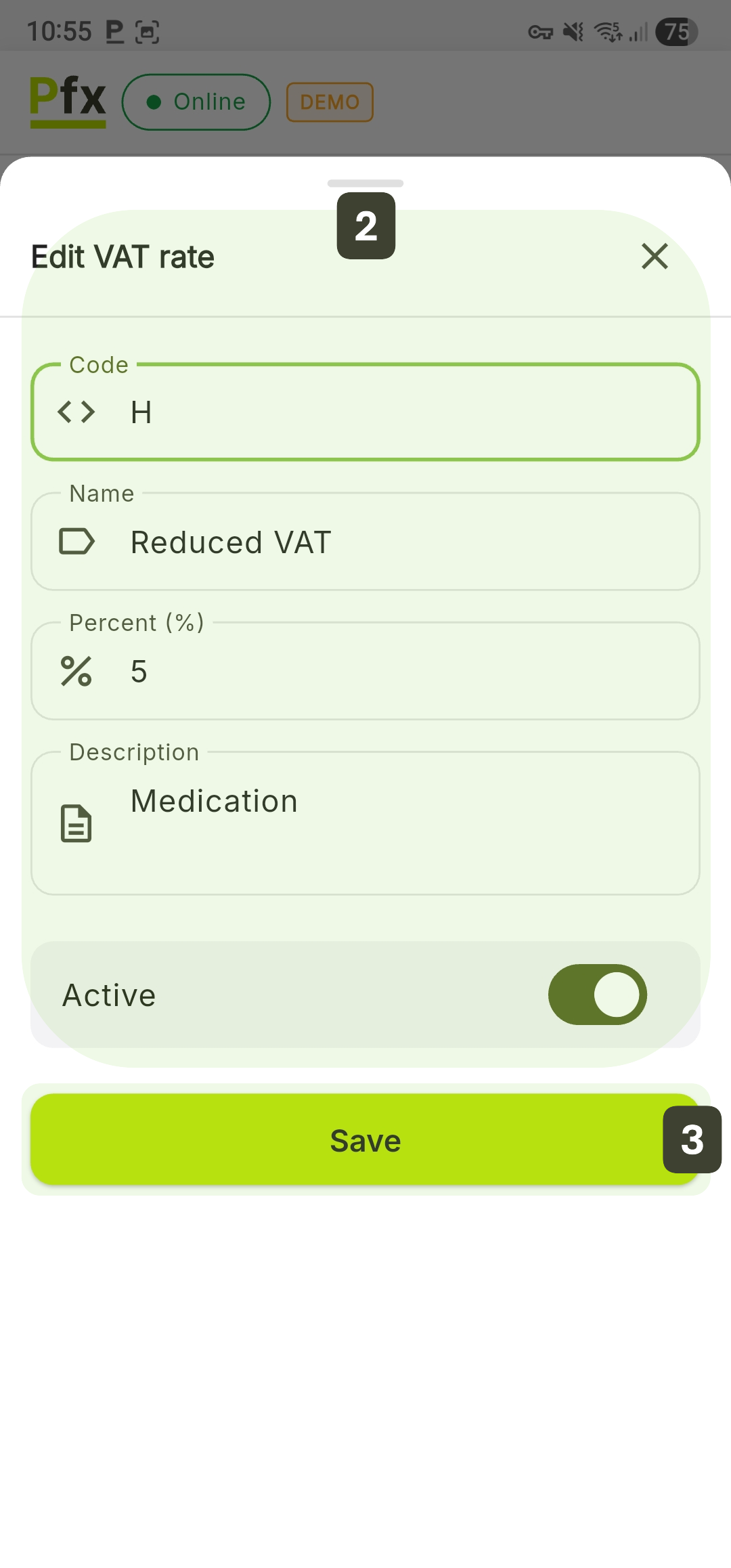731x1568 pixels.
Task: Save the VAT rate changes
Action: click(x=365, y=1140)
